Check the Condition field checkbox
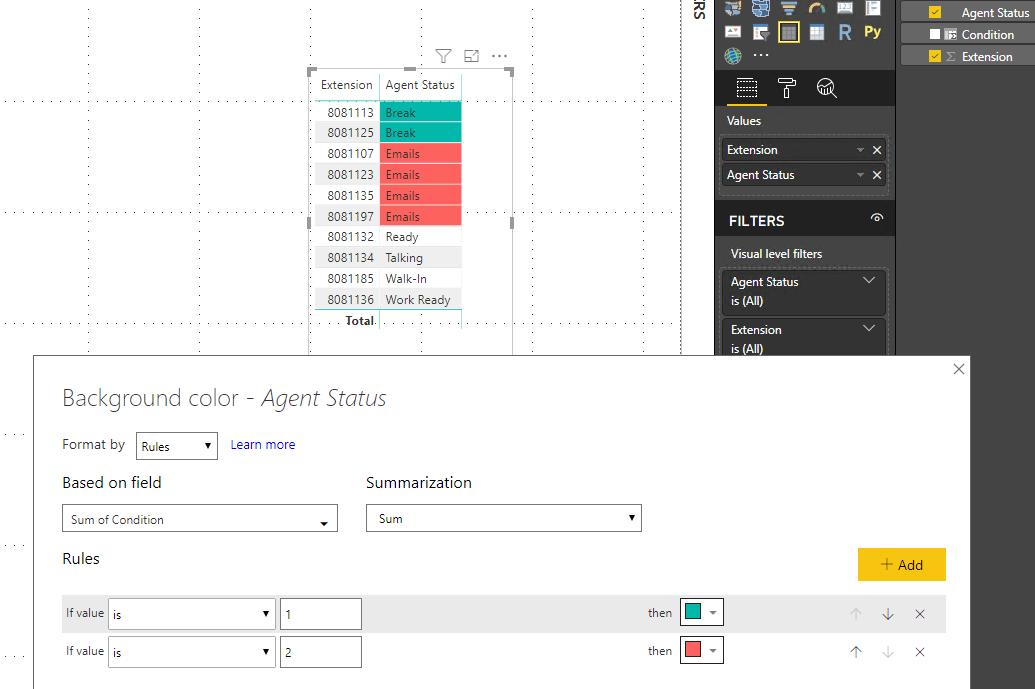This screenshot has width=1035, height=689. click(x=935, y=34)
